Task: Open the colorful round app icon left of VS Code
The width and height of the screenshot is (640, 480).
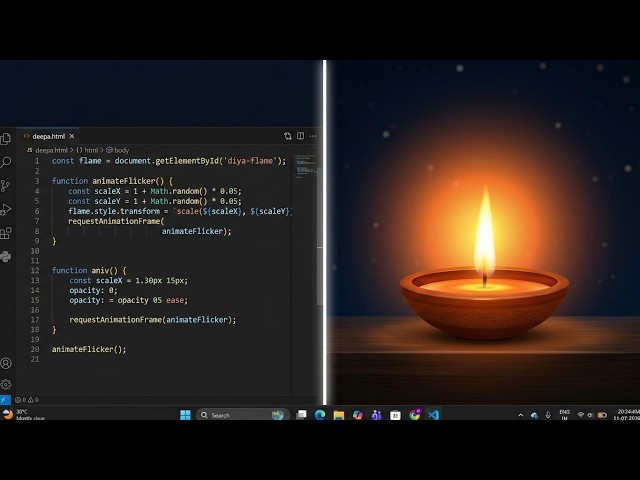Action: (415, 415)
